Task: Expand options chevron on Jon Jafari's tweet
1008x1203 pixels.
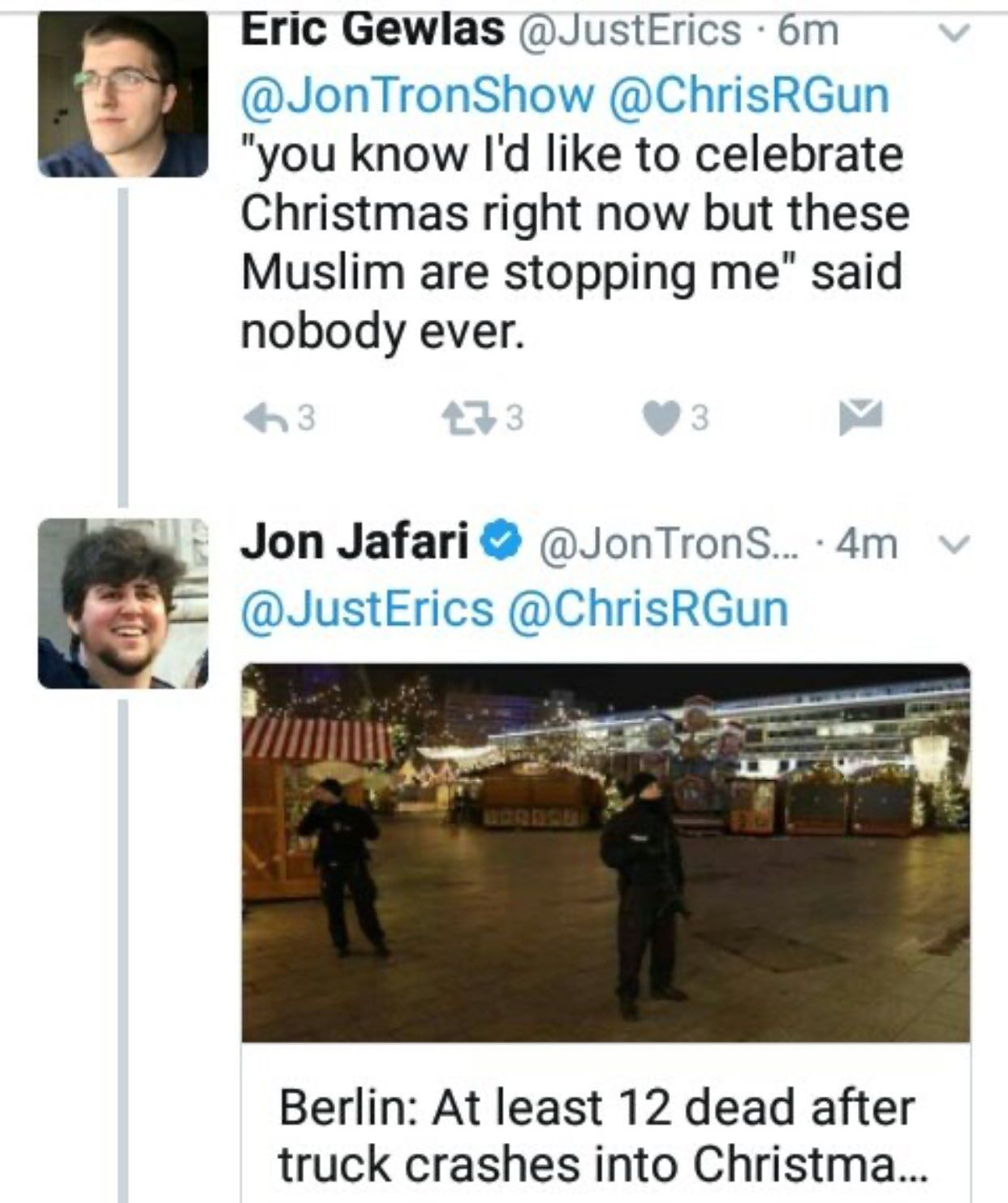Action: coord(956,545)
